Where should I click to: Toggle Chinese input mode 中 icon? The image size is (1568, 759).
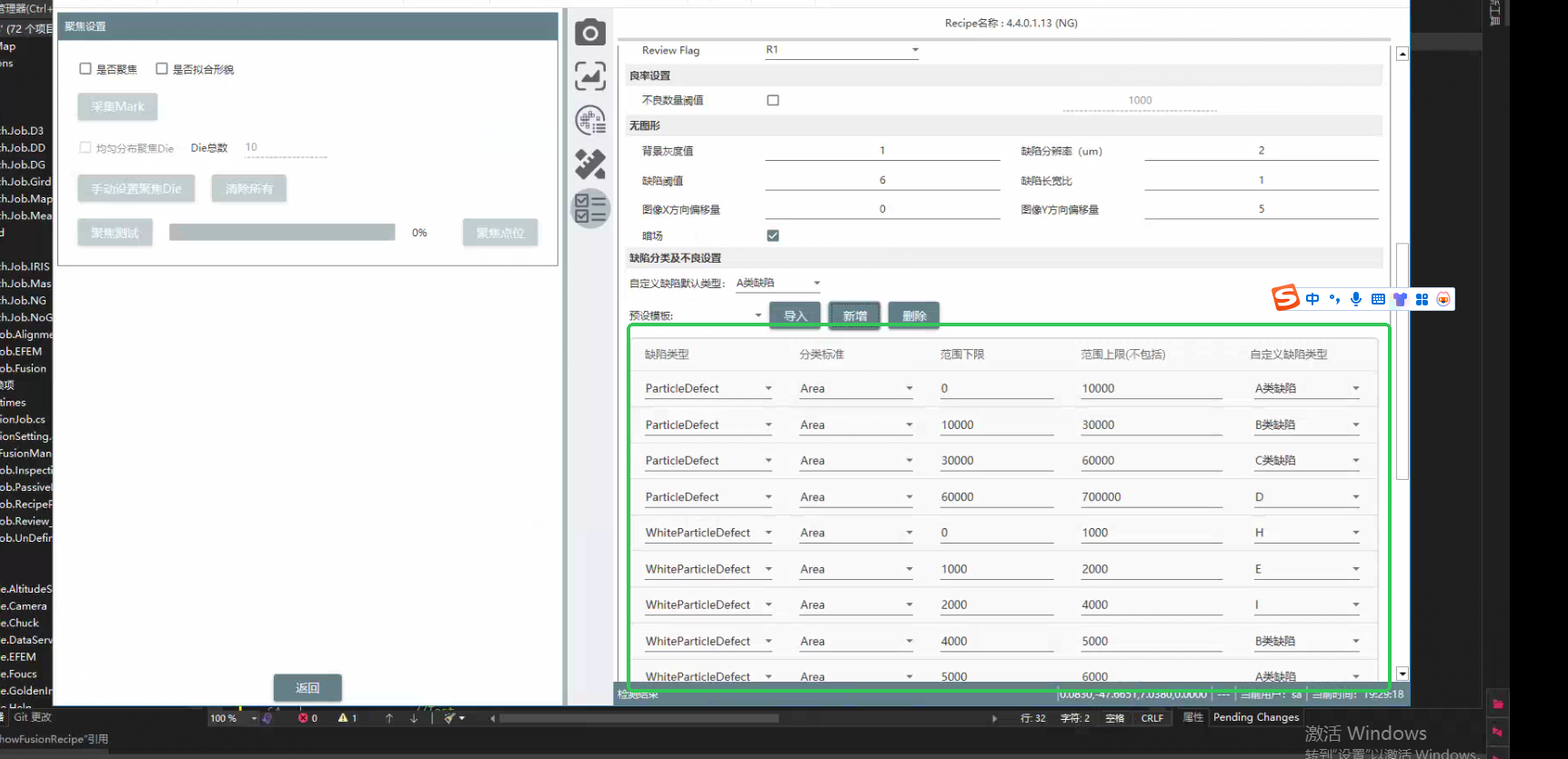pyautogui.click(x=1312, y=299)
